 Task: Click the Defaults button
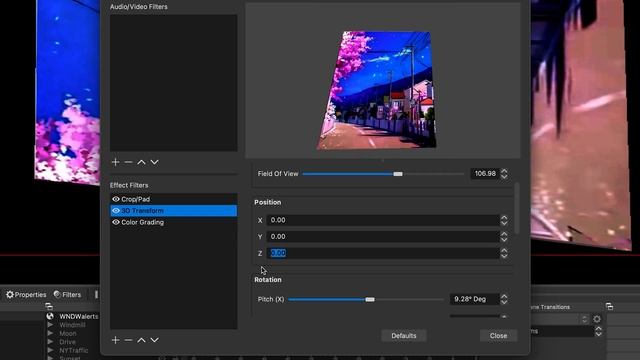coord(404,336)
